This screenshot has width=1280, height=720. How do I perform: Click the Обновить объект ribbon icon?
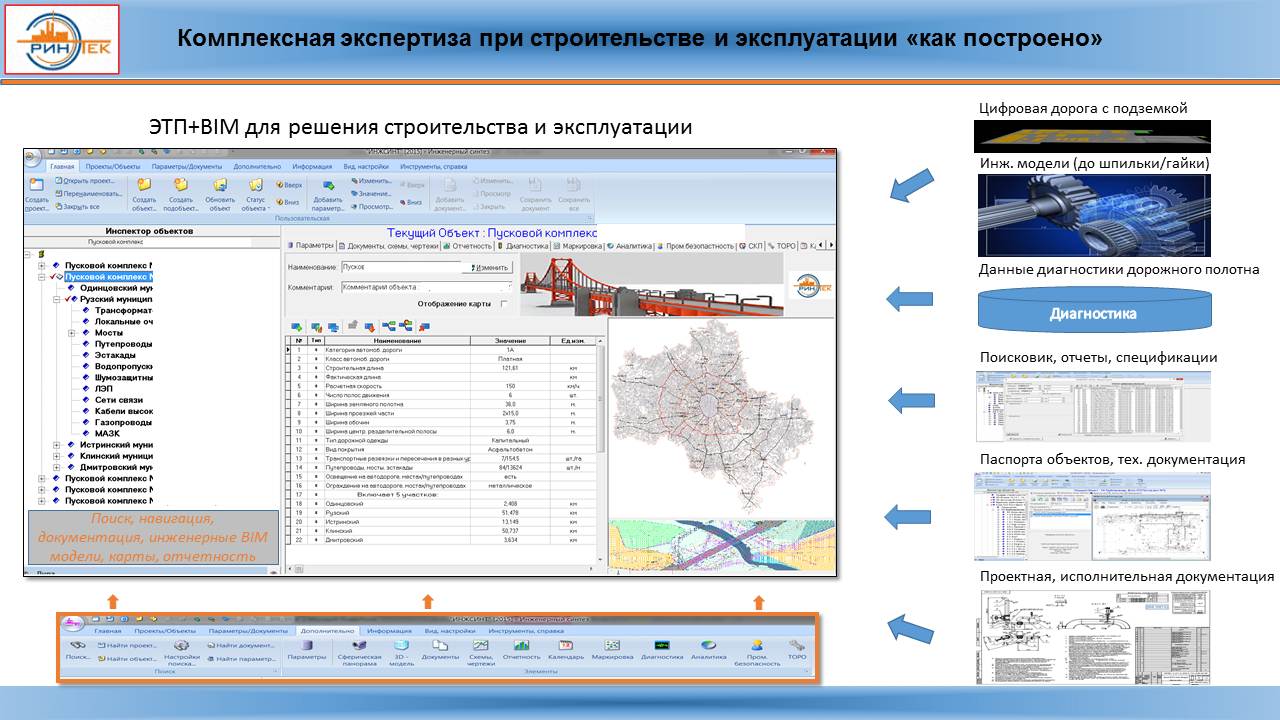[x=219, y=186]
